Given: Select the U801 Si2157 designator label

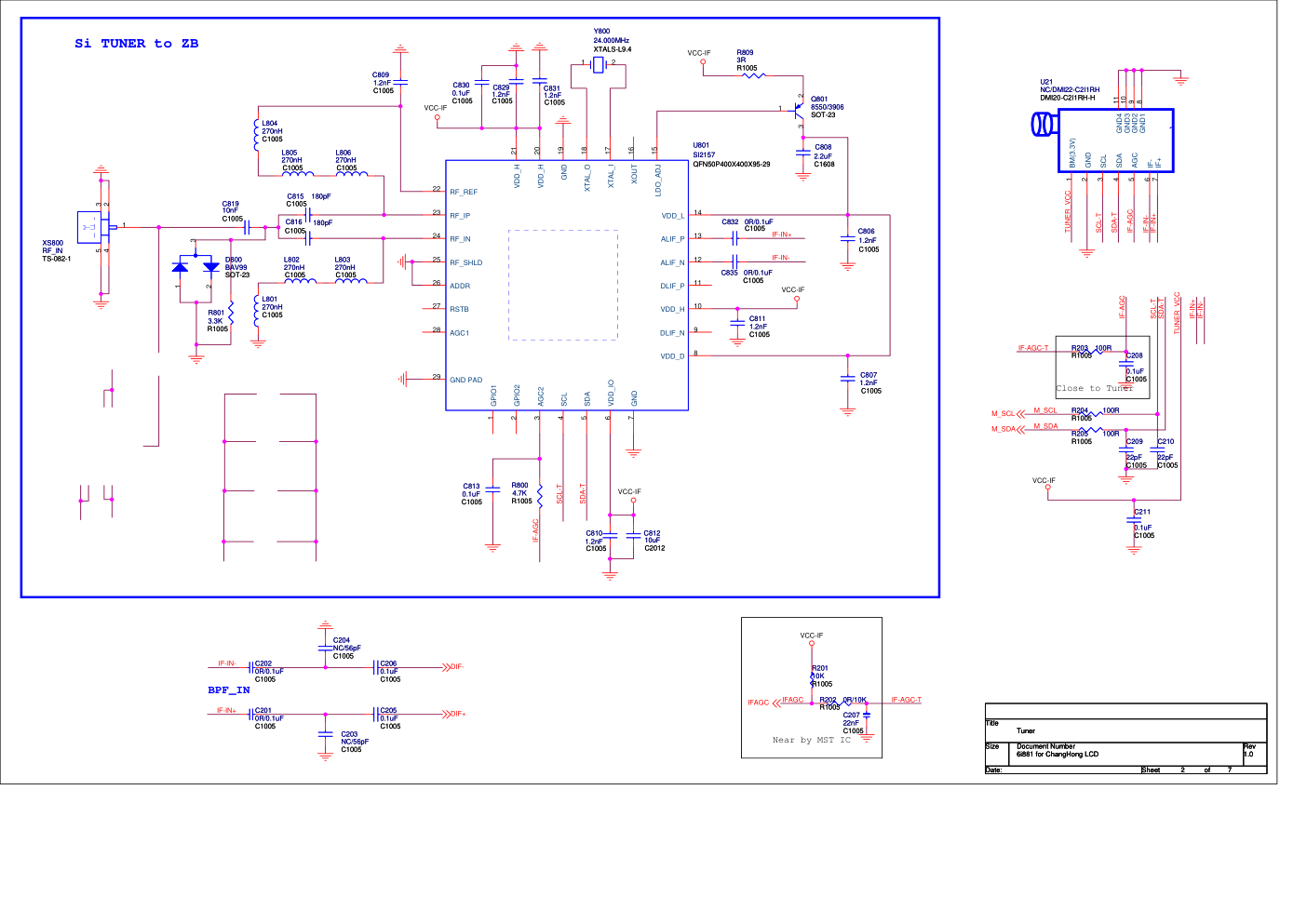Looking at the screenshot, I should pyautogui.click(x=702, y=145).
